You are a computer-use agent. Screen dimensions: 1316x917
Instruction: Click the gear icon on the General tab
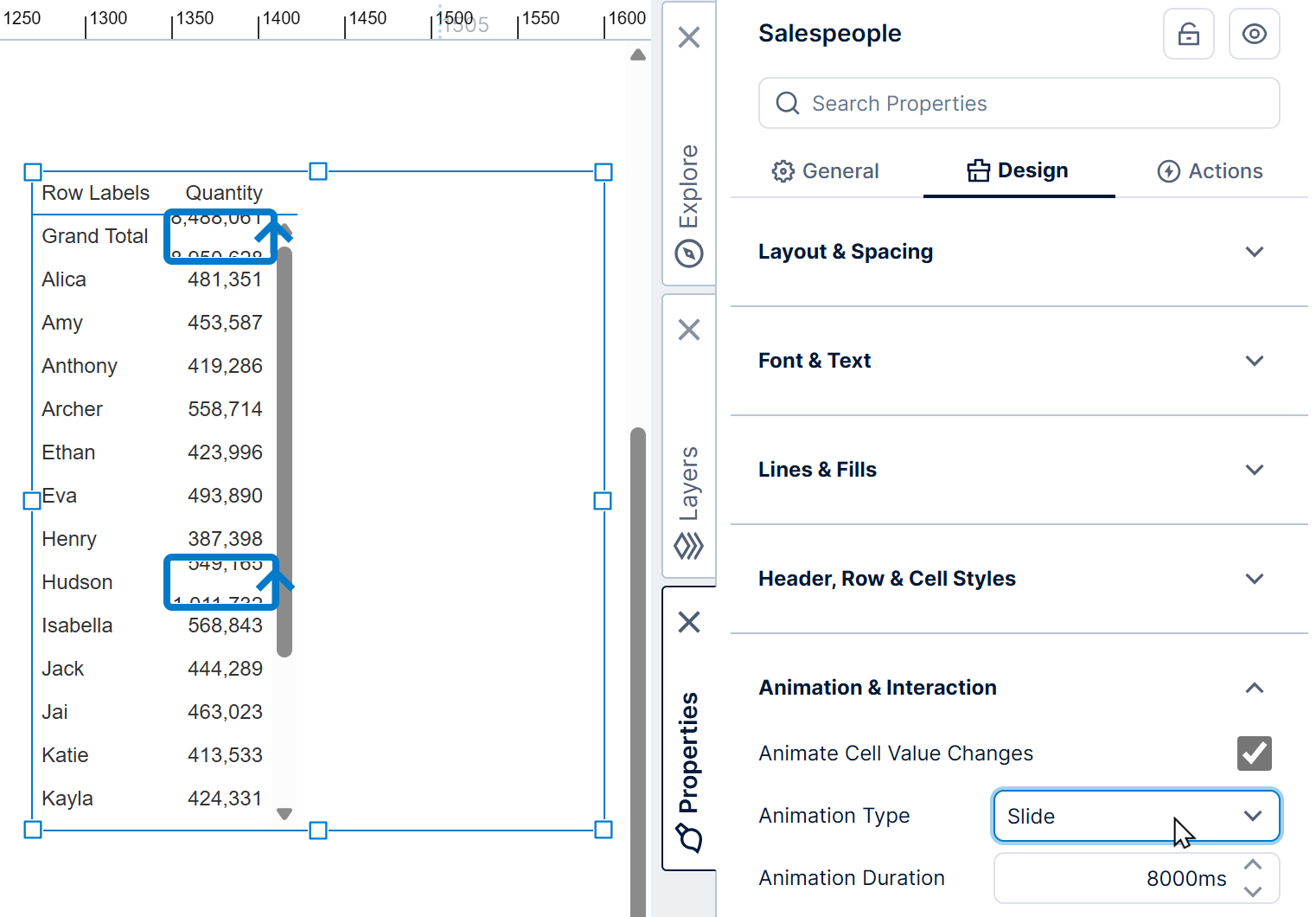click(783, 170)
